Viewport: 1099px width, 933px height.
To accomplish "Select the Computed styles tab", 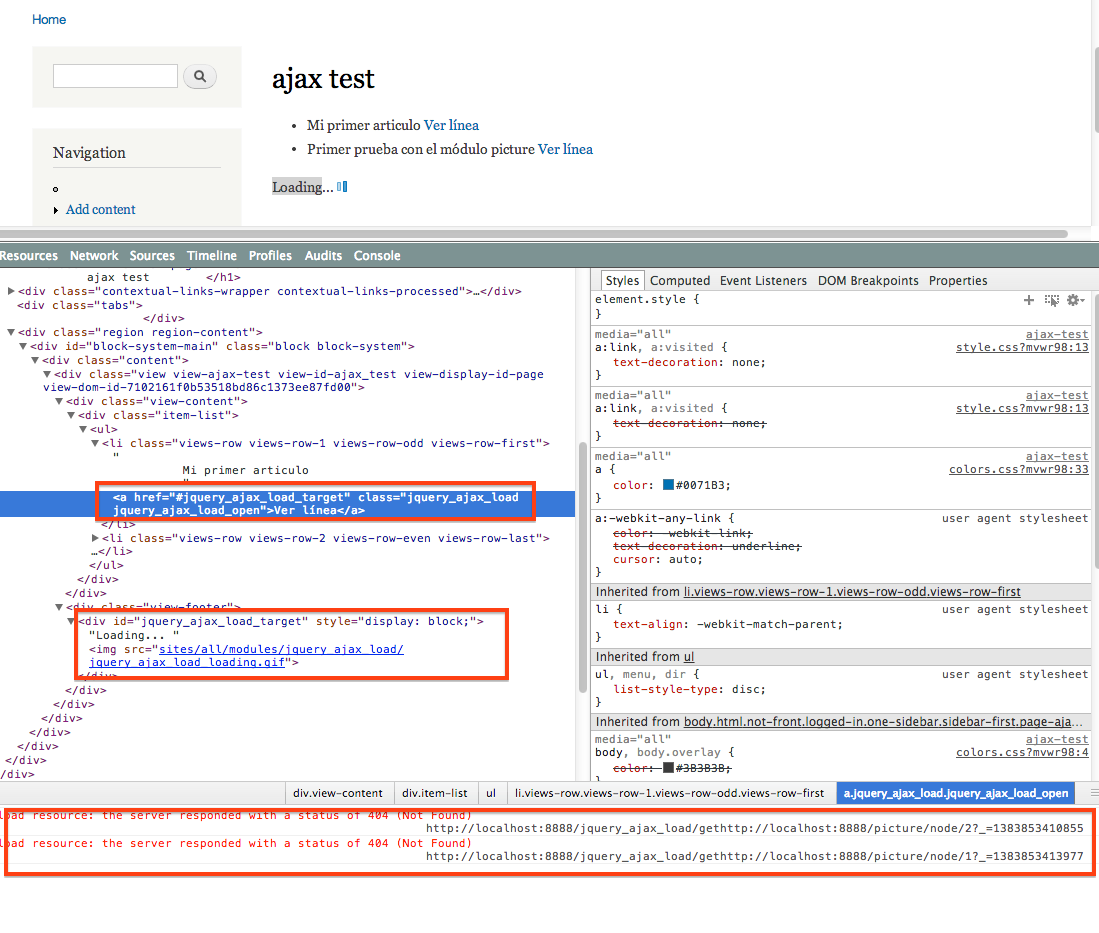I will tap(680, 281).
